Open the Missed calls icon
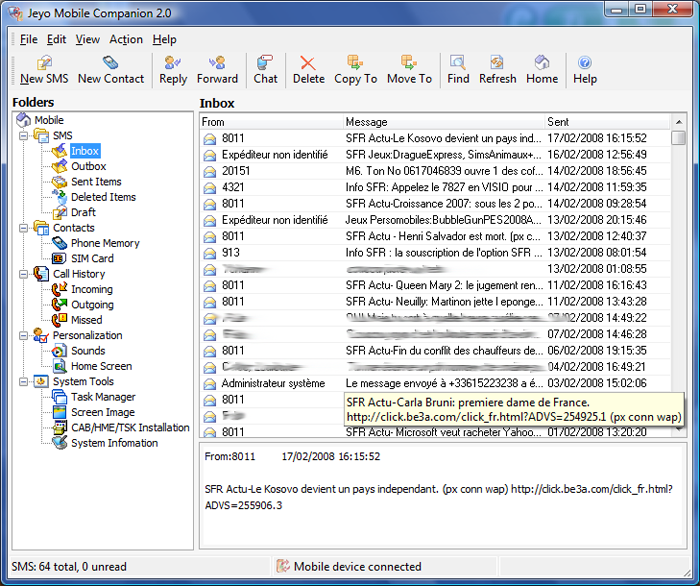The width and height of the screenshot is (700, 586). click(x=59, y=320)
